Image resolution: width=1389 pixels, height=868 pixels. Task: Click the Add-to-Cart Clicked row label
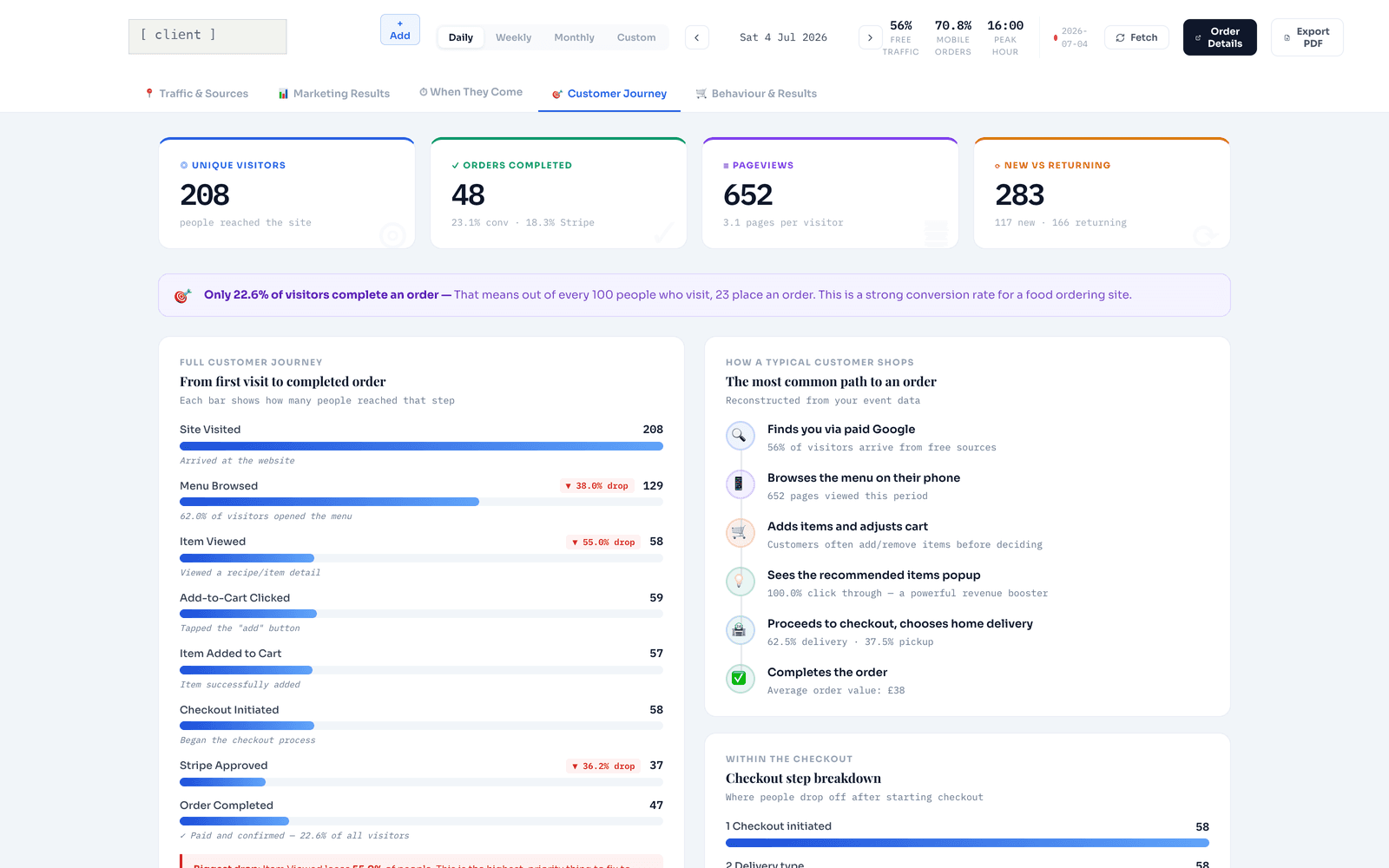click(234, 598)
